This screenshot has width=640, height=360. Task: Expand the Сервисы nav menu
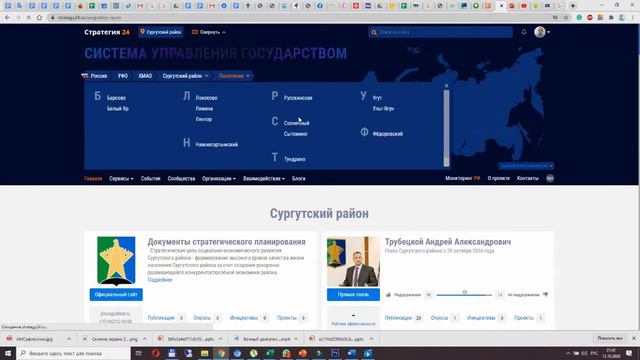coord(121,178)
